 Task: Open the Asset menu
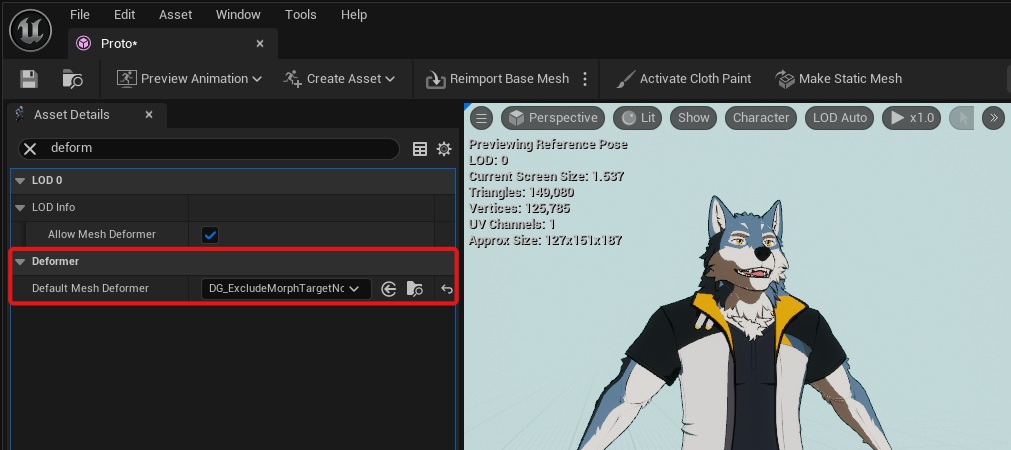point(174,15)
